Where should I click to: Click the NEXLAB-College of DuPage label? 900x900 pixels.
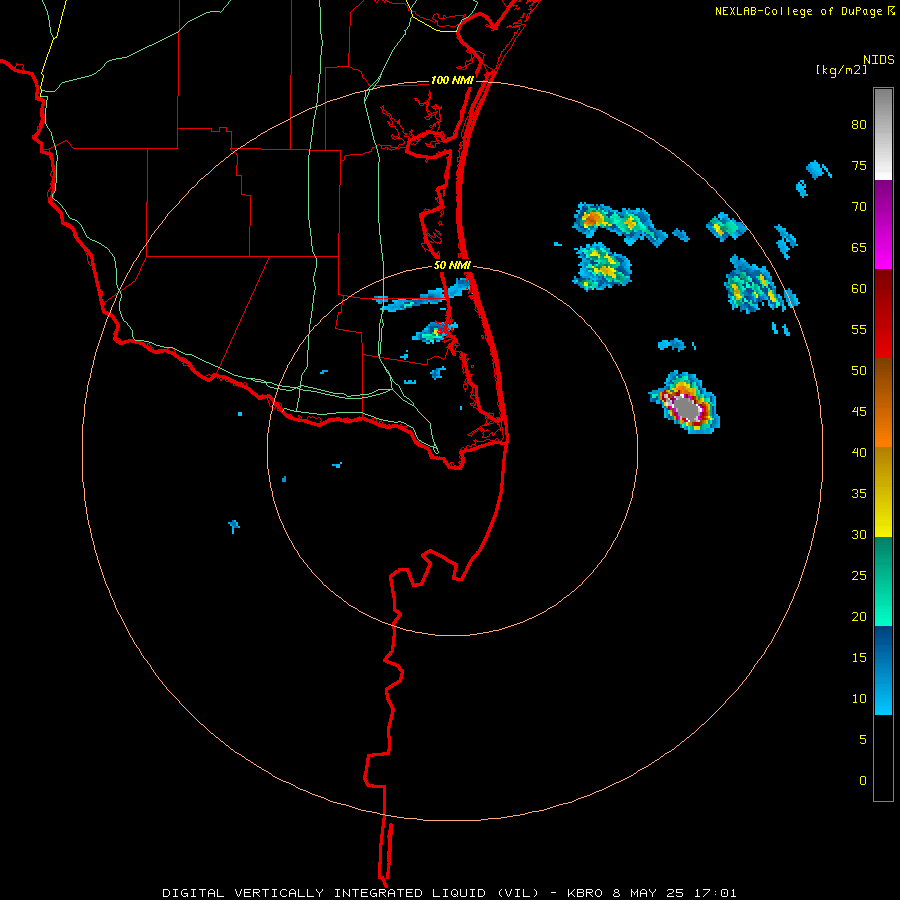[798, 11]
